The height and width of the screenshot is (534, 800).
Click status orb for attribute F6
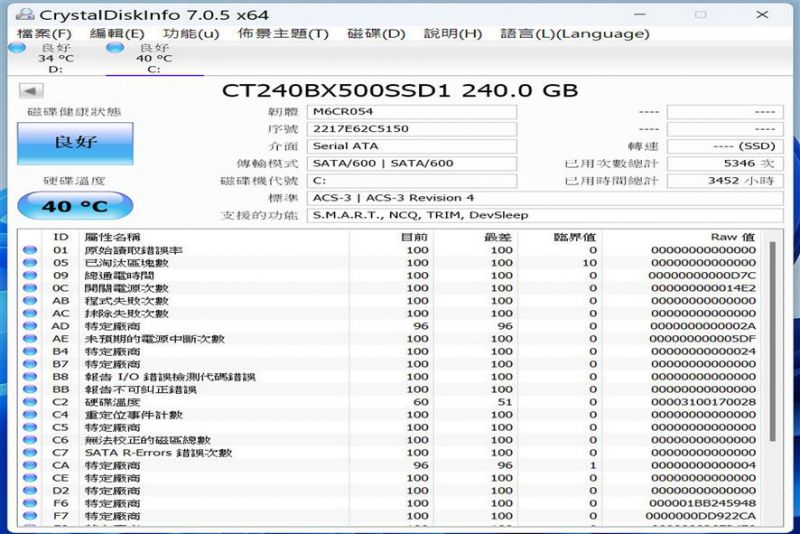pyautogui.click(x=30, y=503)
